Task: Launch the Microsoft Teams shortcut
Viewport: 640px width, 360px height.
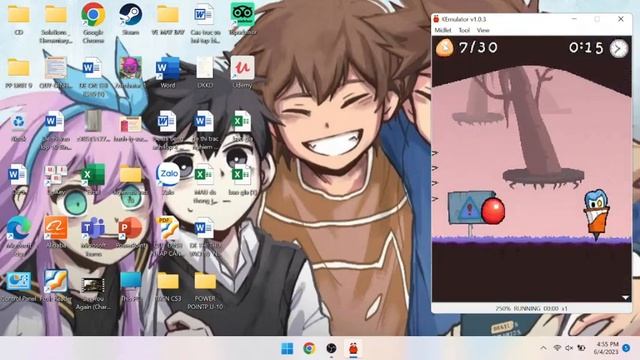Action: pyautogui.click(x=93, y=236)
